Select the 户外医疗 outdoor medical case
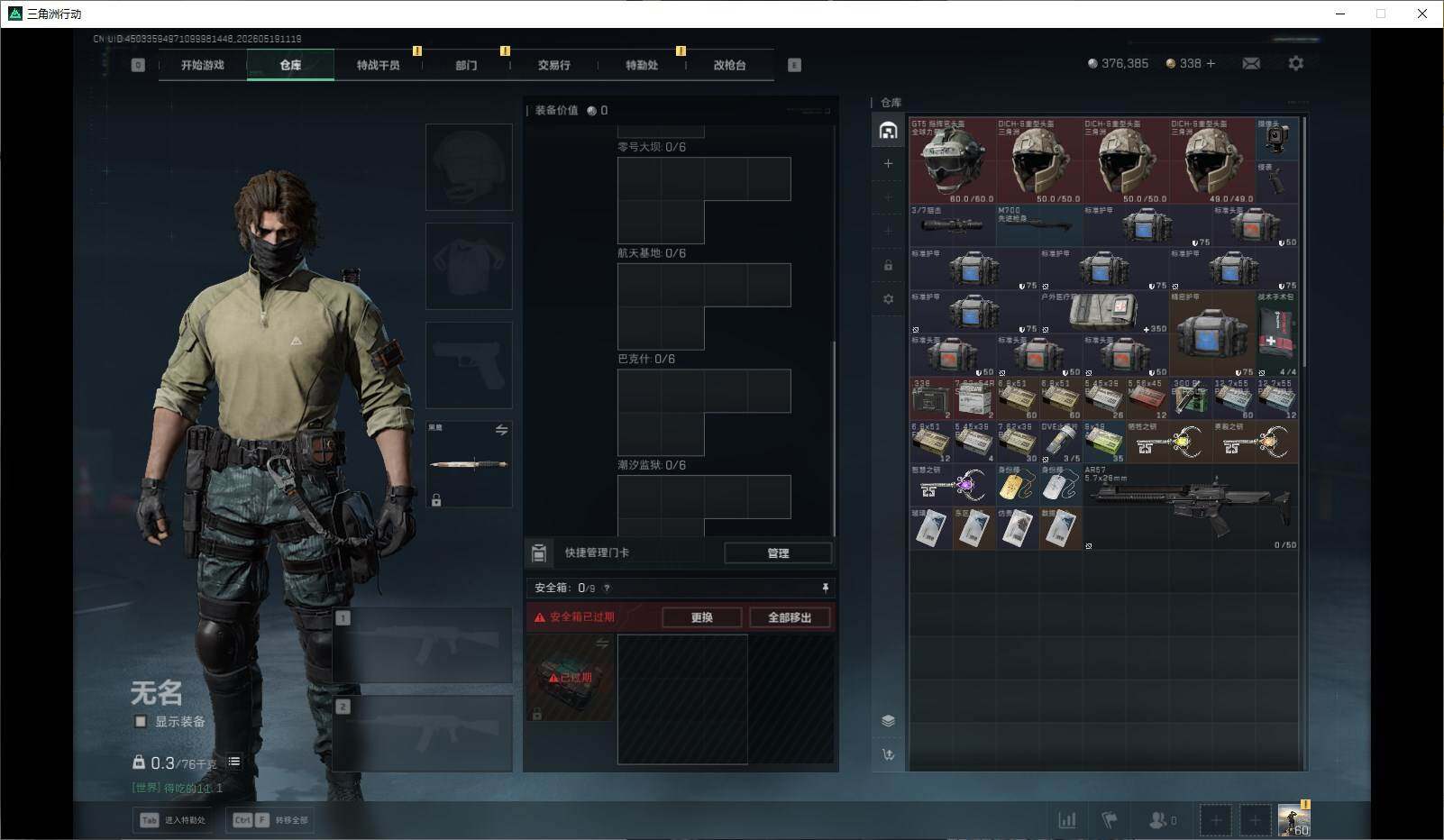 click(1104, 312)
